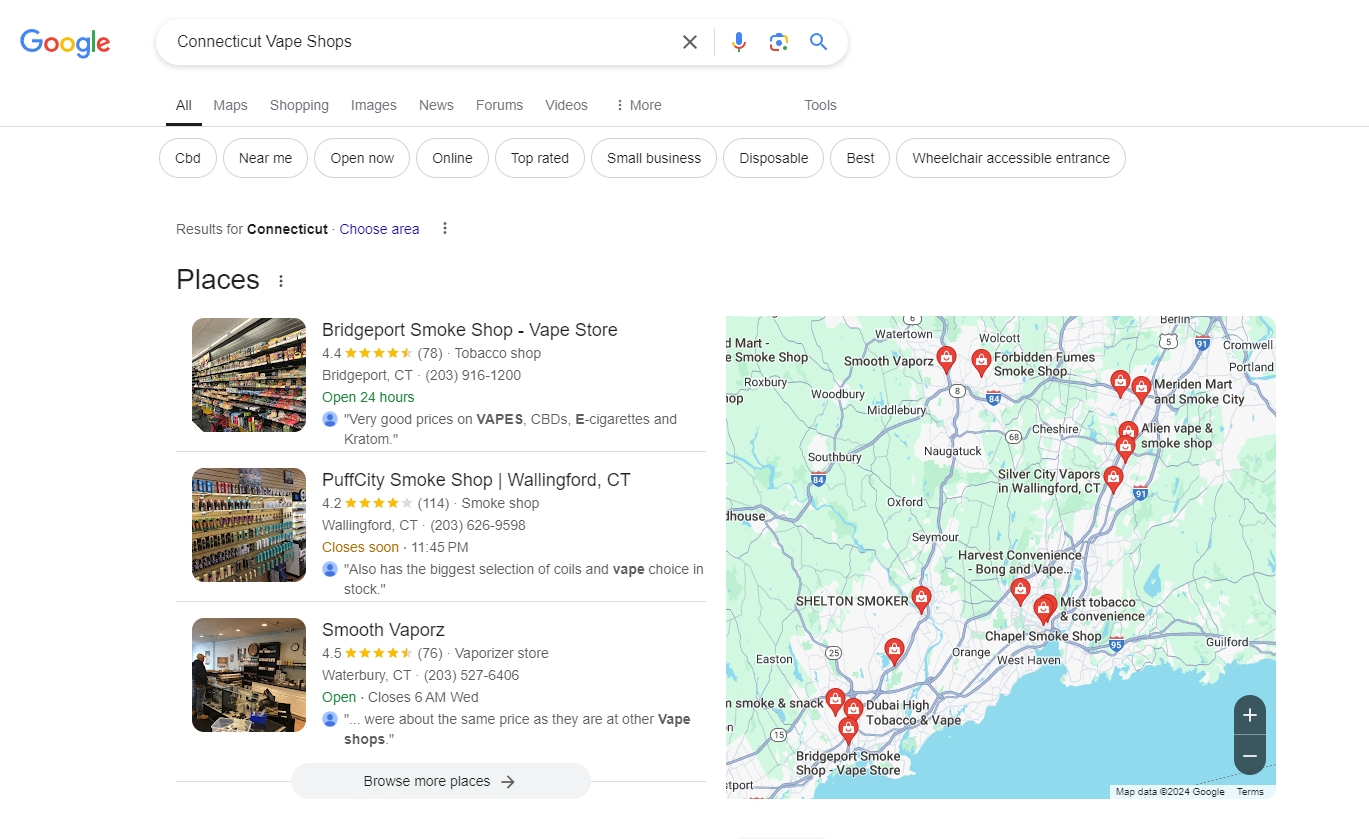Switch to the Maps tab

pyautogui.click(x=230, y=105)
